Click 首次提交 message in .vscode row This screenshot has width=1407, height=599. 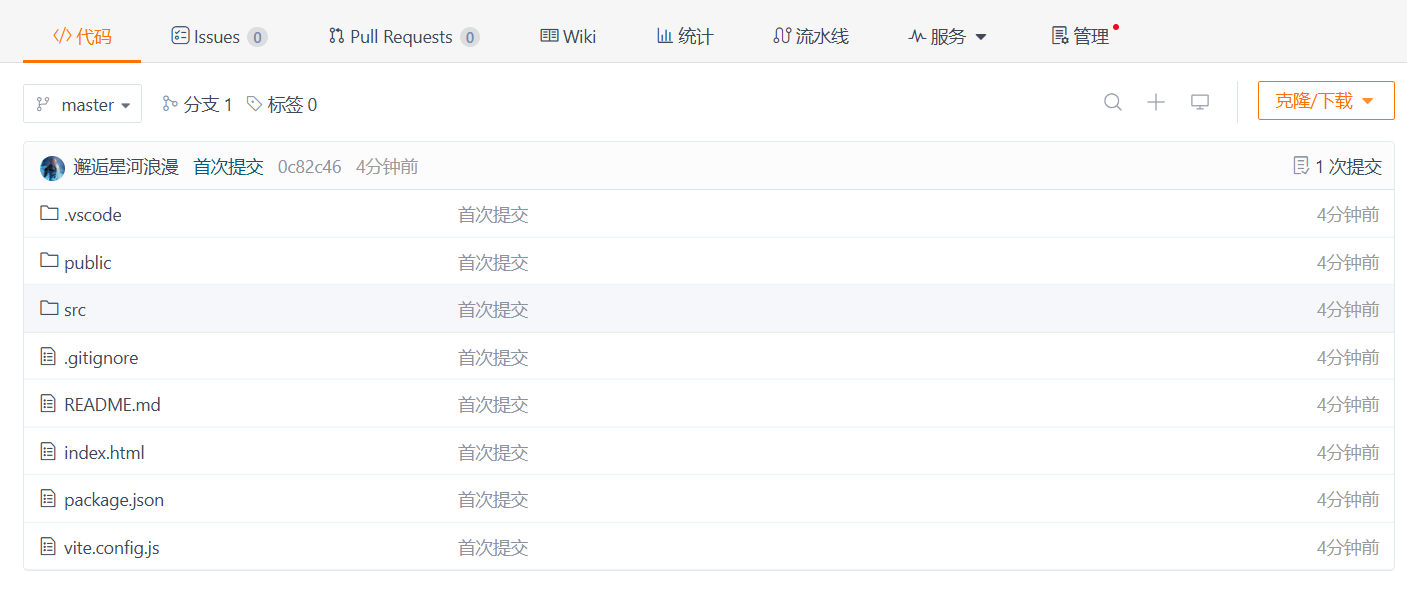click(x=493, y=215)
